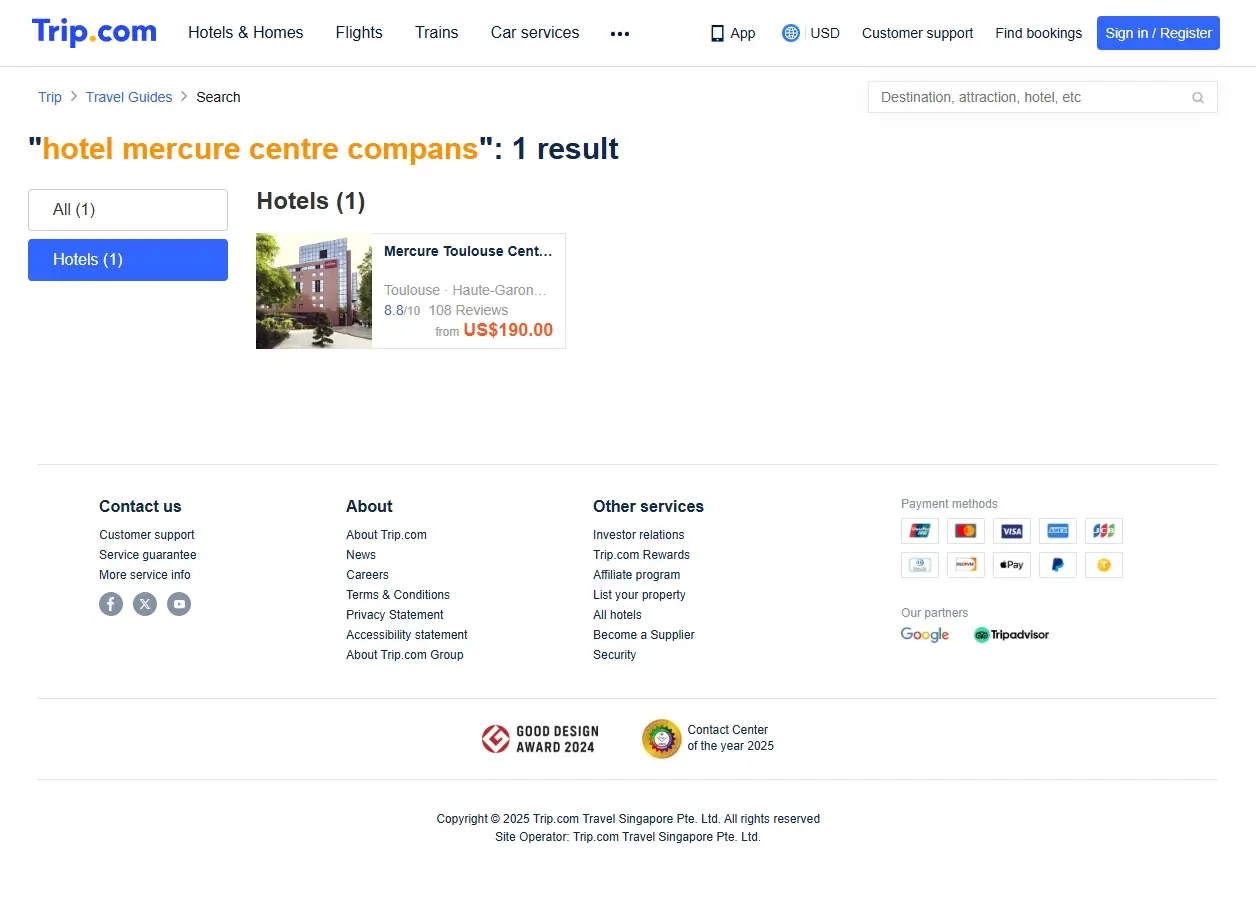Click the Diners Club payment icon

(x=920, y=565)
